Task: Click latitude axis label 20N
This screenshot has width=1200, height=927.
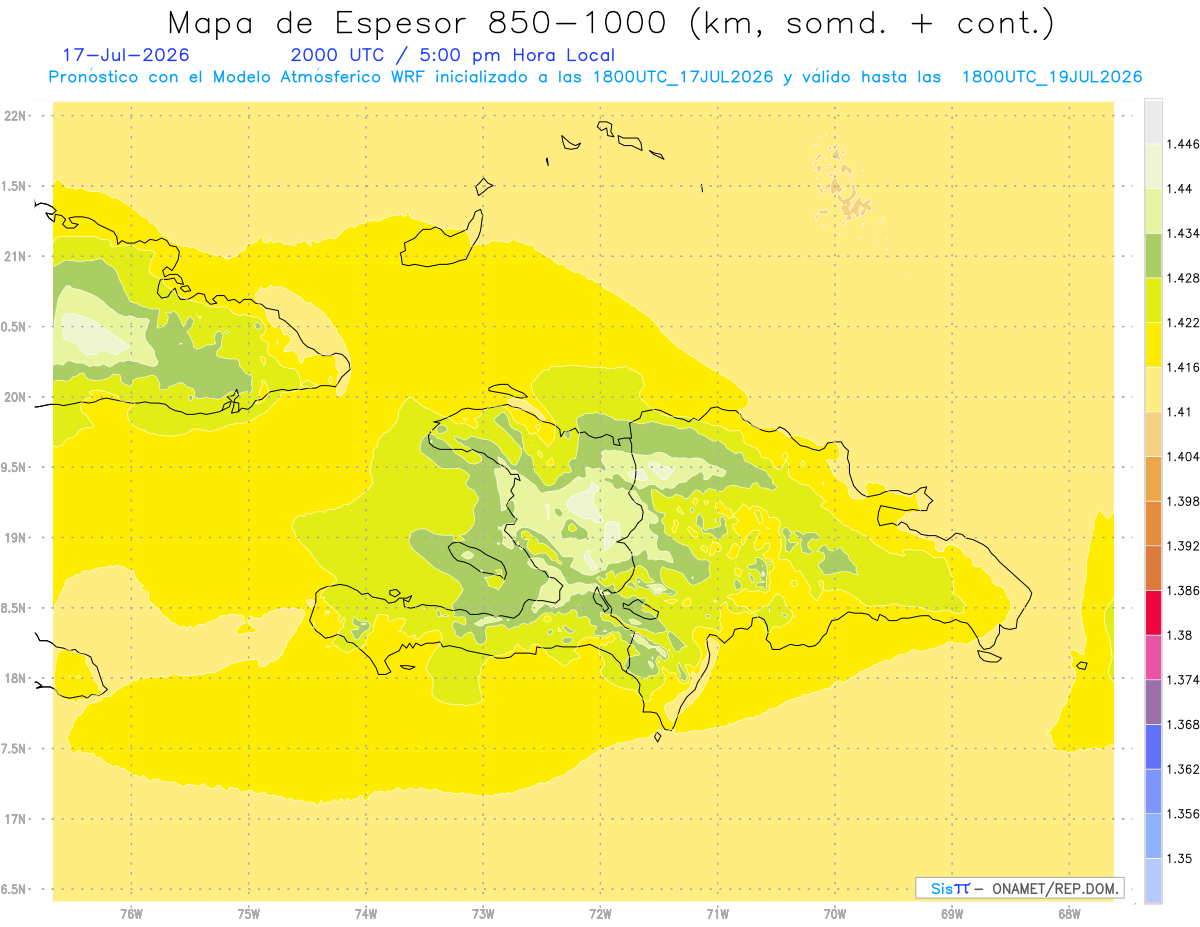Action: click(16, 398)
